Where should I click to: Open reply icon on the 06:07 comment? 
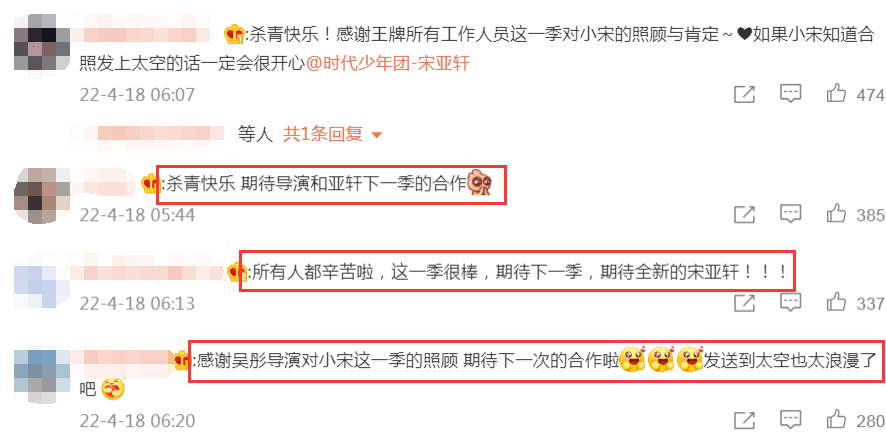[x=791, y=94]
